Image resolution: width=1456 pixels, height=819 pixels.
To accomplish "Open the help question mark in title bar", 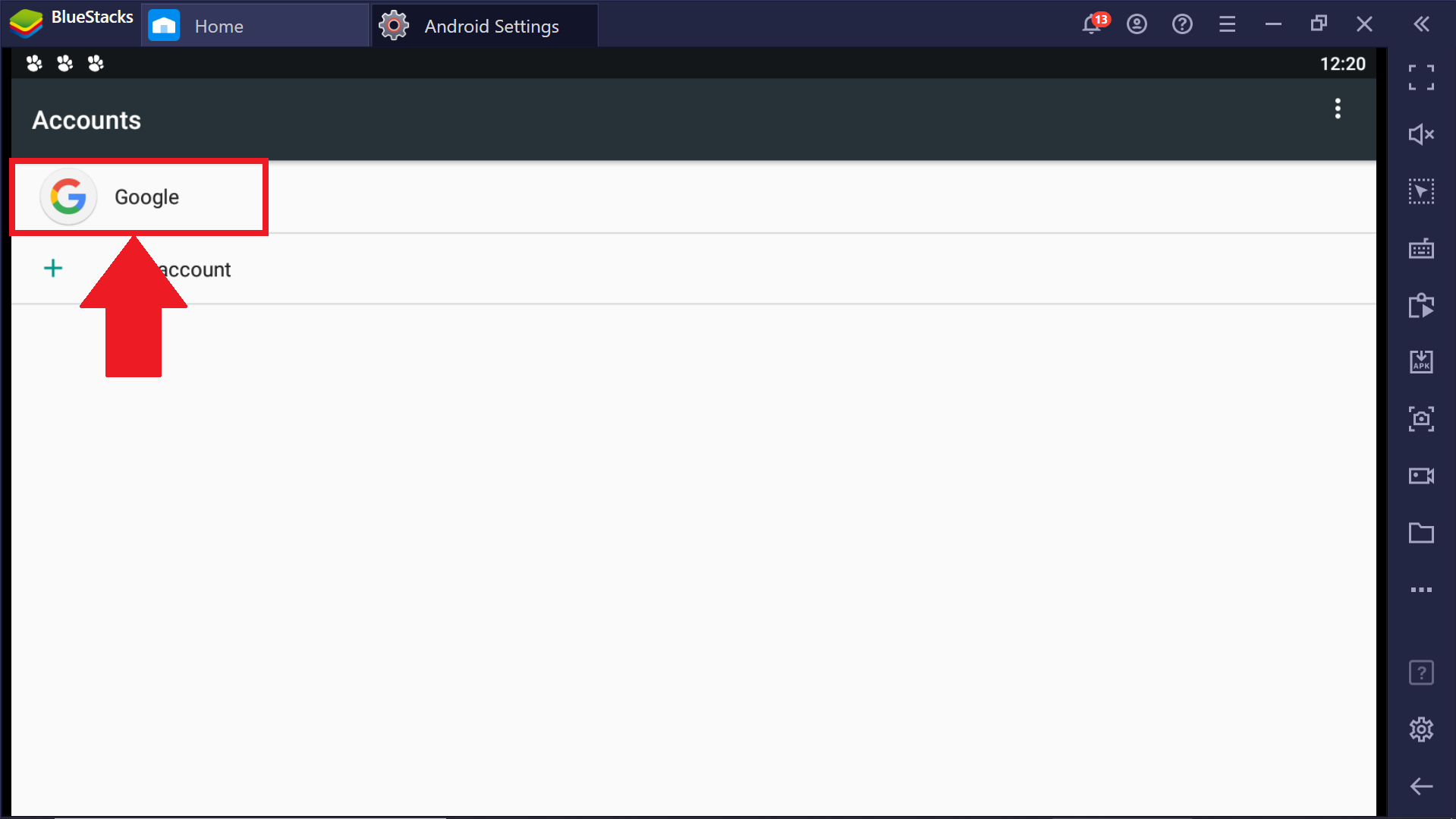I will tap(1181, 24).
